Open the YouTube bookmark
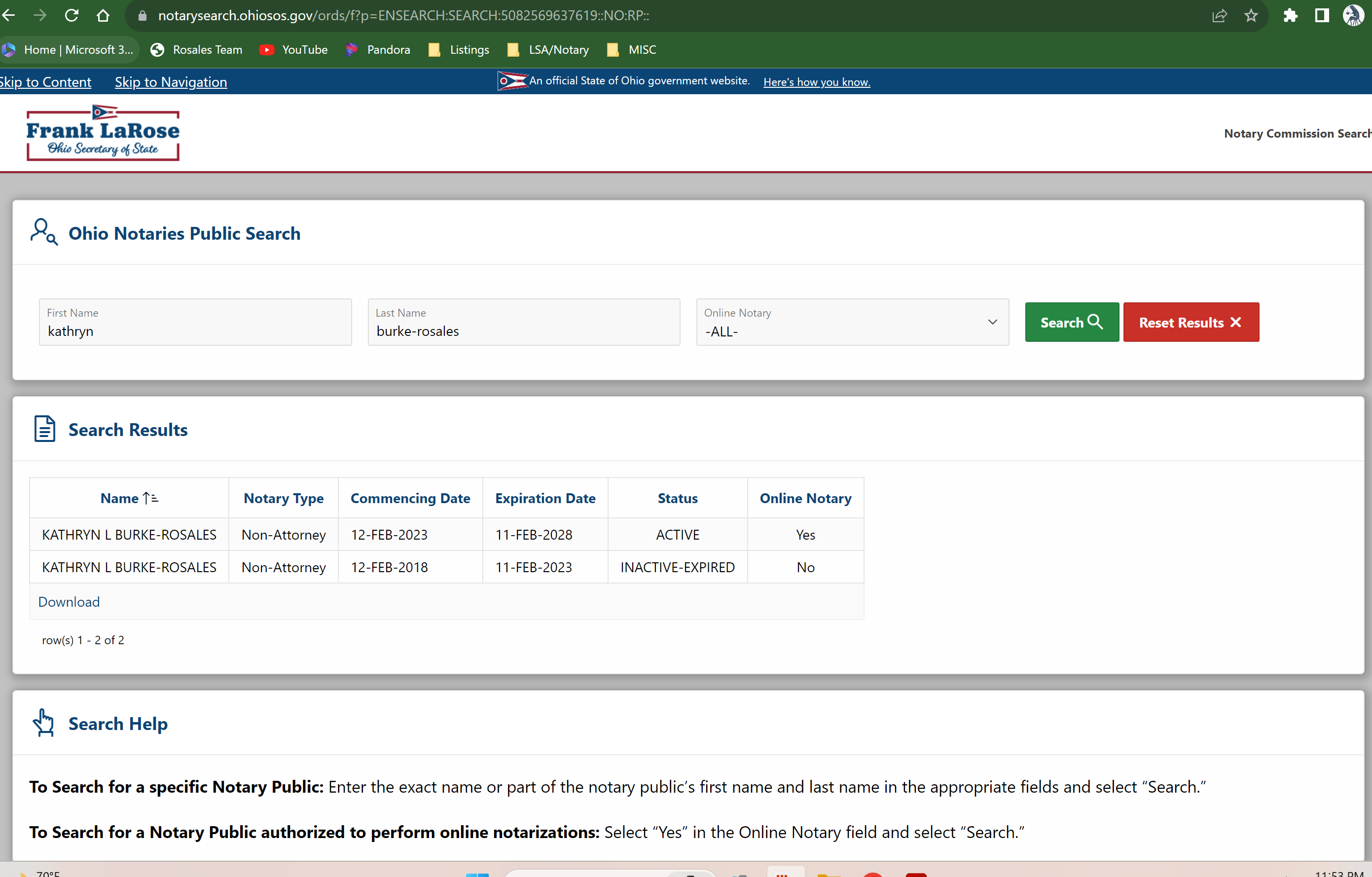 click(x=293, y=50)
